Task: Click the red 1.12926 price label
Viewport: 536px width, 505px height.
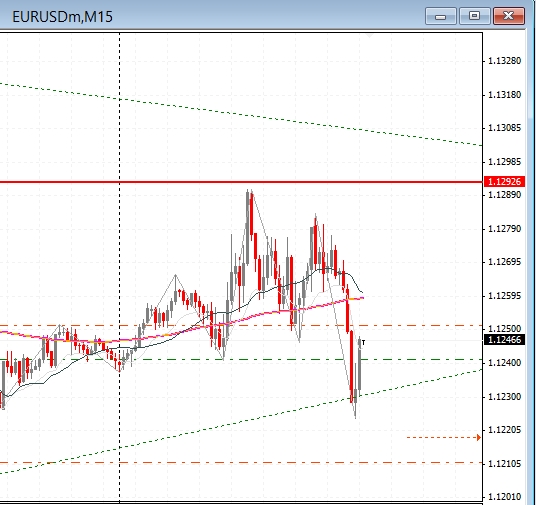Action: click(505, 182)
